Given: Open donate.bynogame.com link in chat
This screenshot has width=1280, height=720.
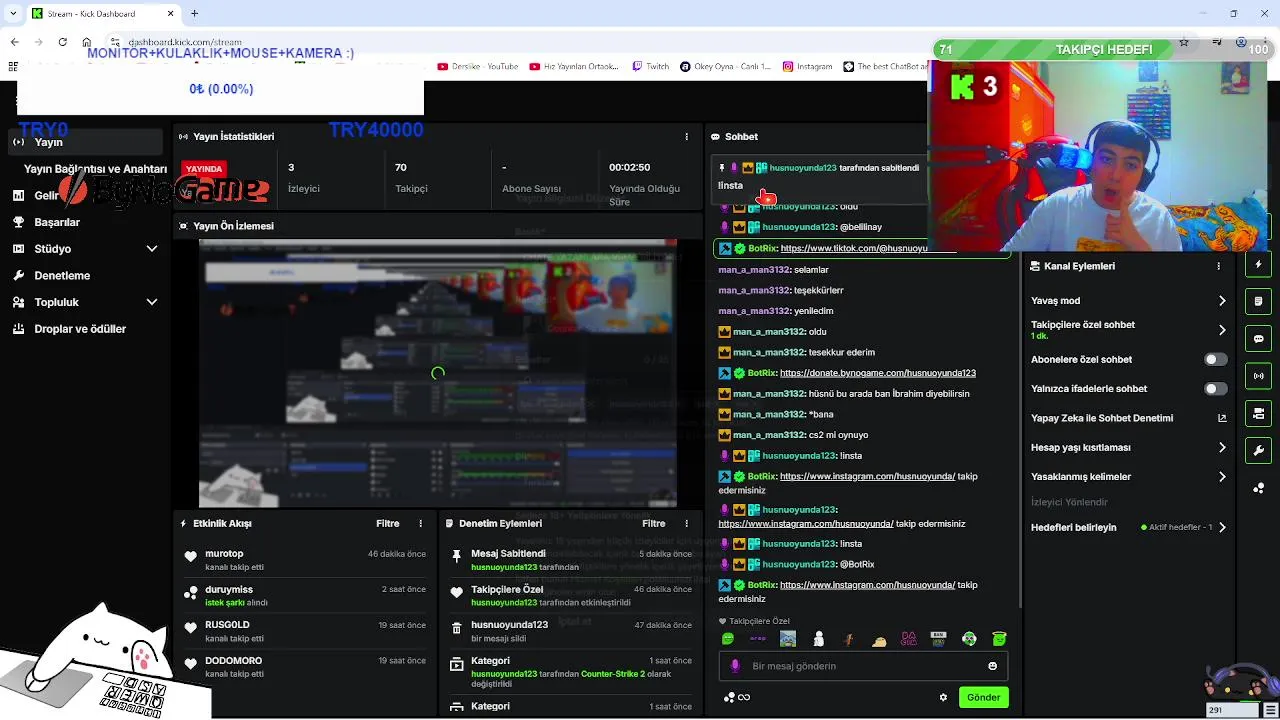Looking at the screenshot, I should pos(877,373).
